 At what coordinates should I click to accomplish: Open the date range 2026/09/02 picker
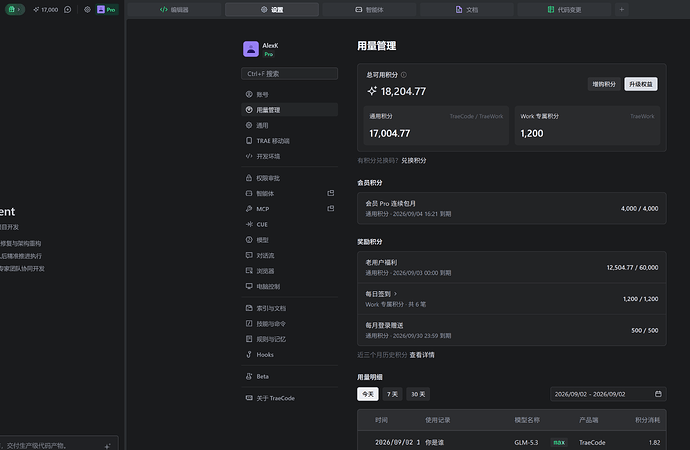click(x=608, y=394)
